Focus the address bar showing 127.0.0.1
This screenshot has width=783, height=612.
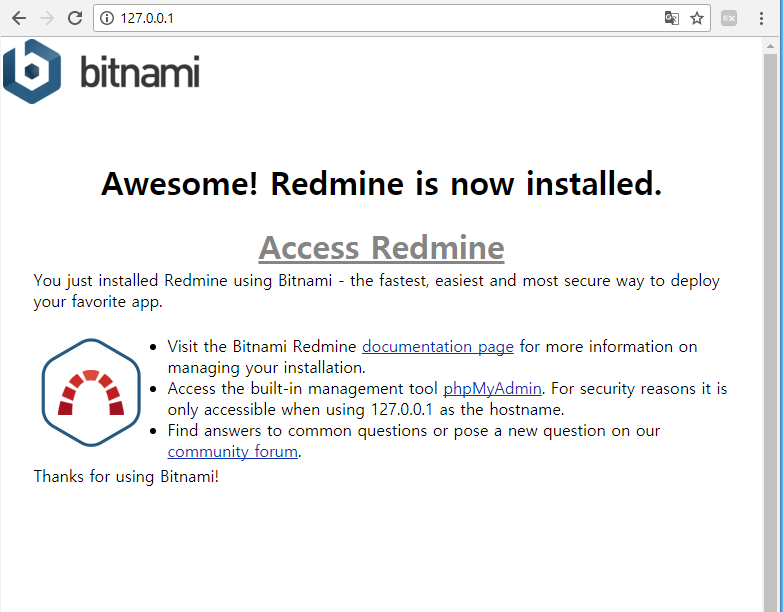[x=380, y=18]
